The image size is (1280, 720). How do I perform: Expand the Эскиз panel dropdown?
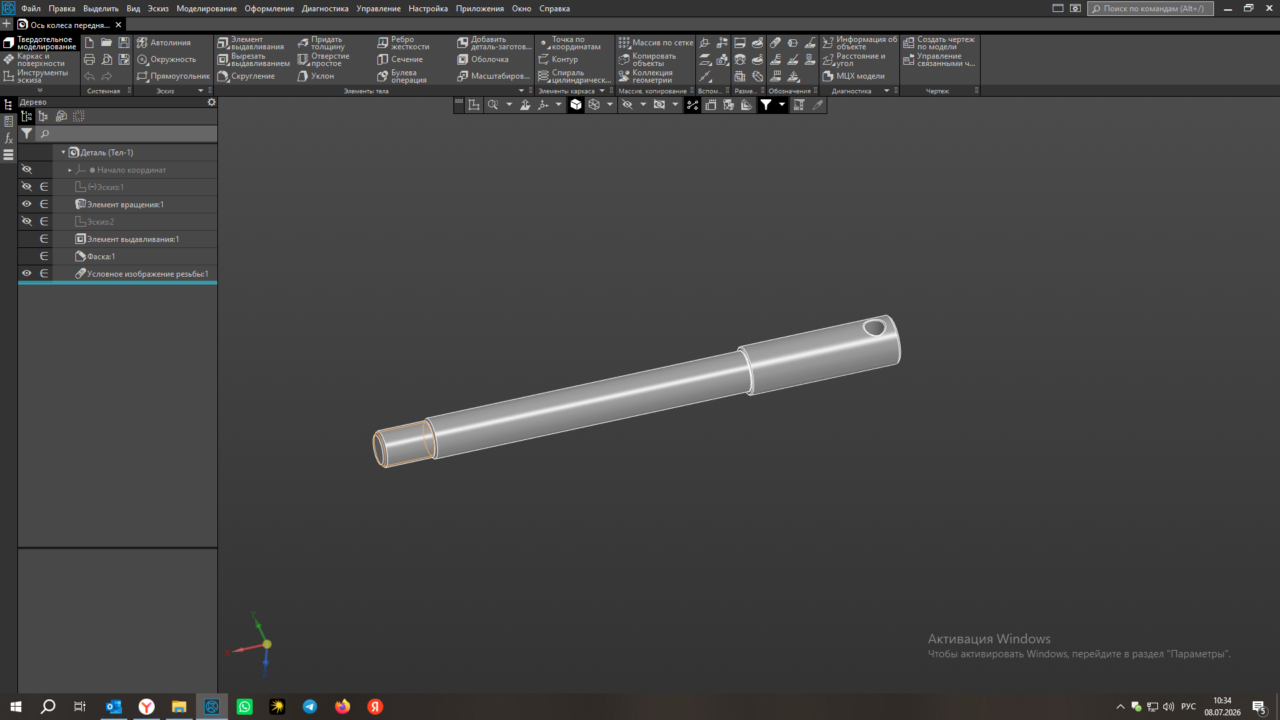click(x=199, y=91)
